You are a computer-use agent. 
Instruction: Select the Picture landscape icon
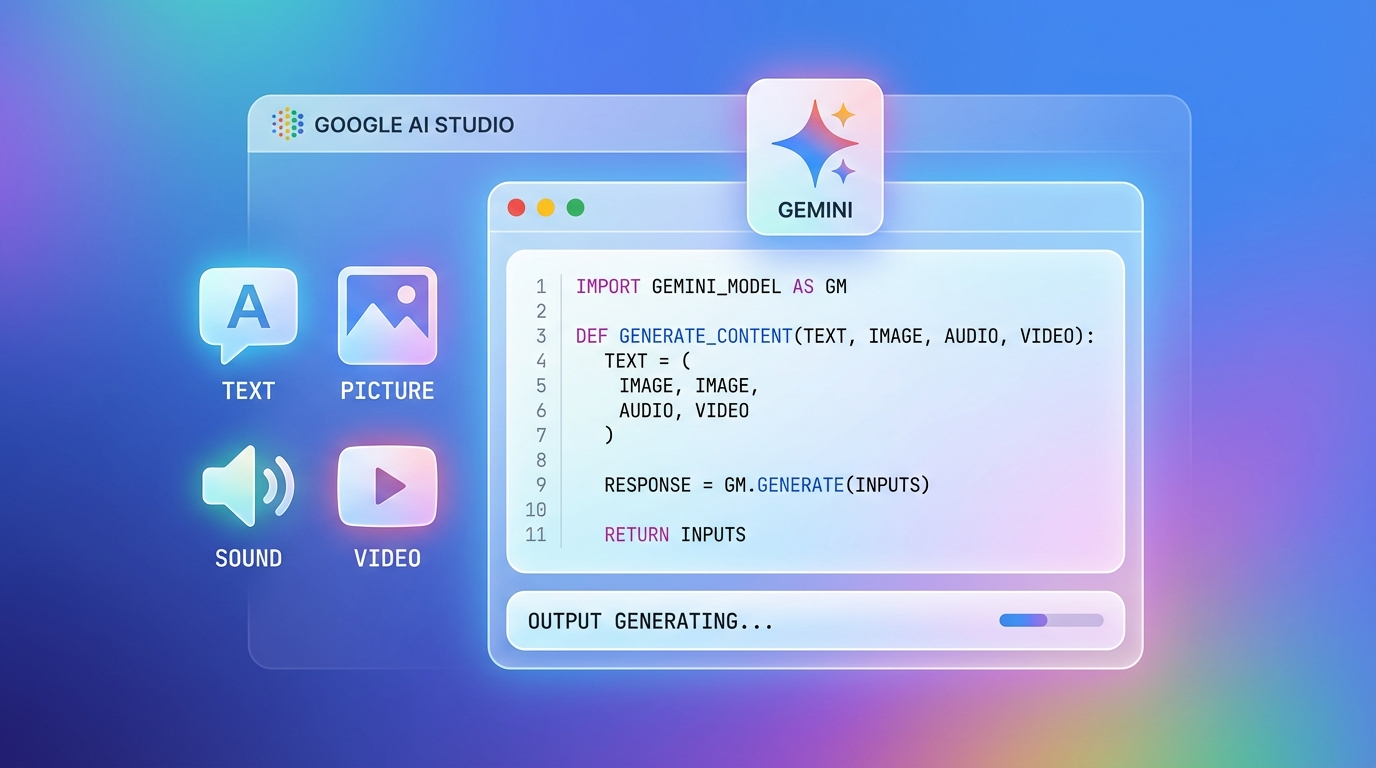pyautogui.click(x=387, y=315)
